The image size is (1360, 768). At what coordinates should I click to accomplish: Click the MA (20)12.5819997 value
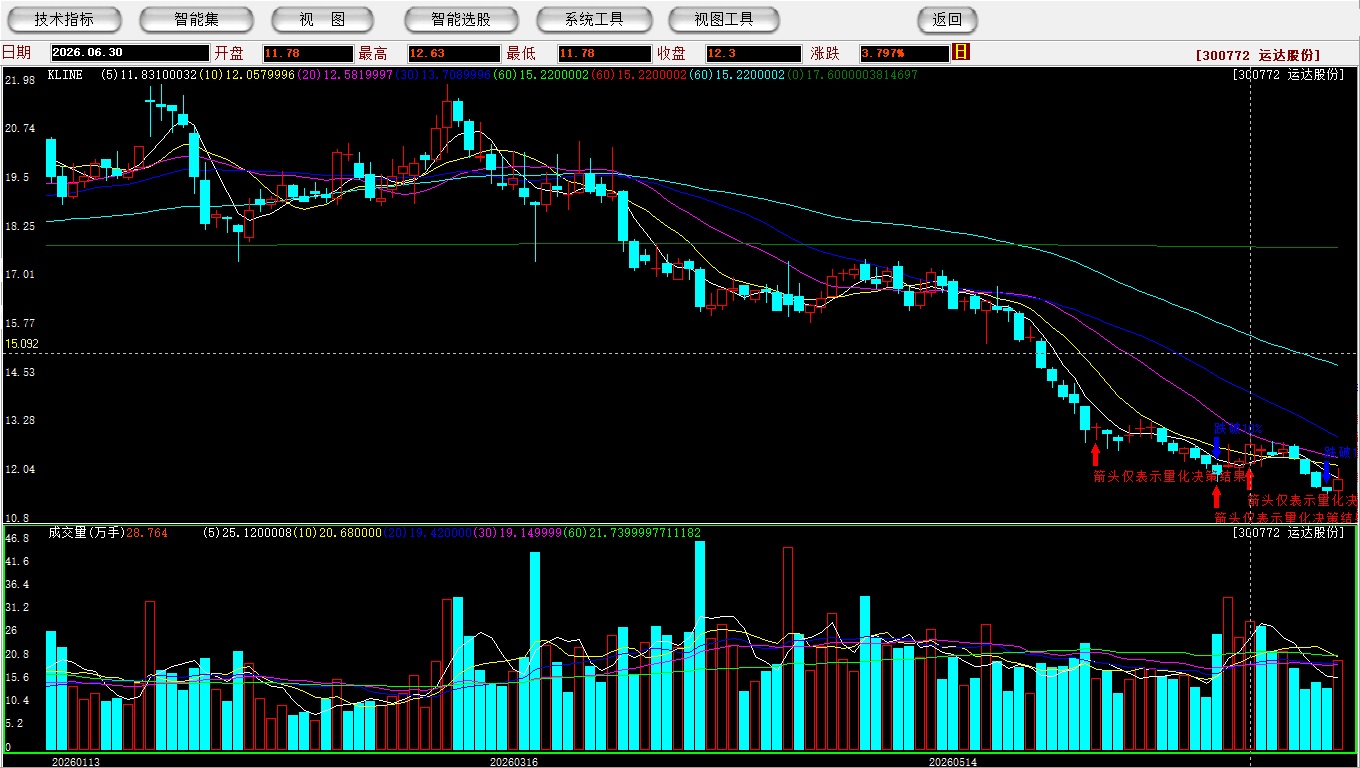(344, 75)
